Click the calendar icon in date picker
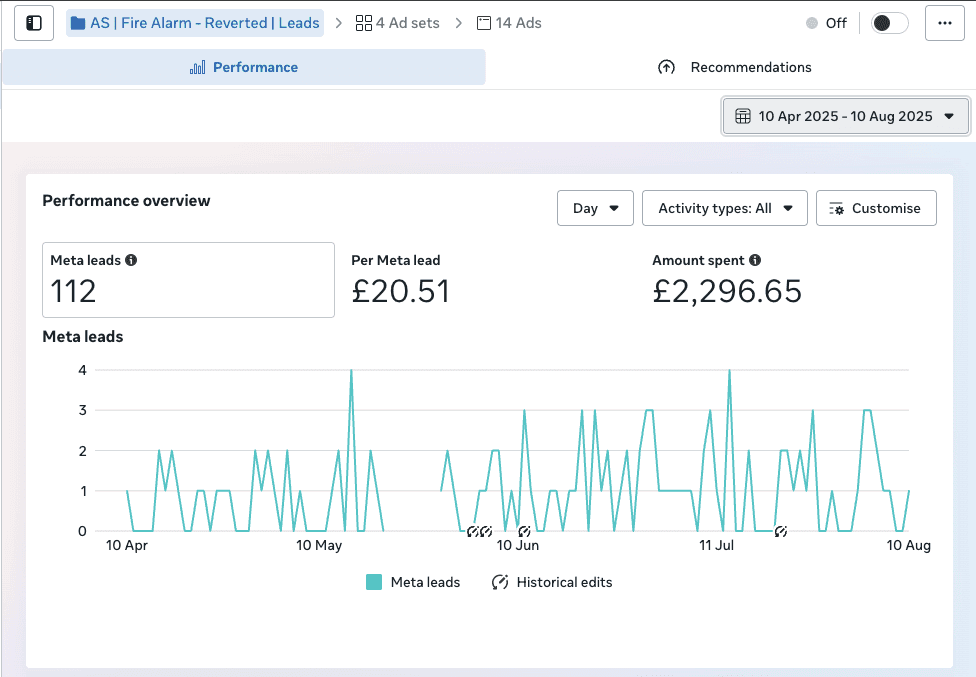This screenshot has height=677, width=976. 743,116
